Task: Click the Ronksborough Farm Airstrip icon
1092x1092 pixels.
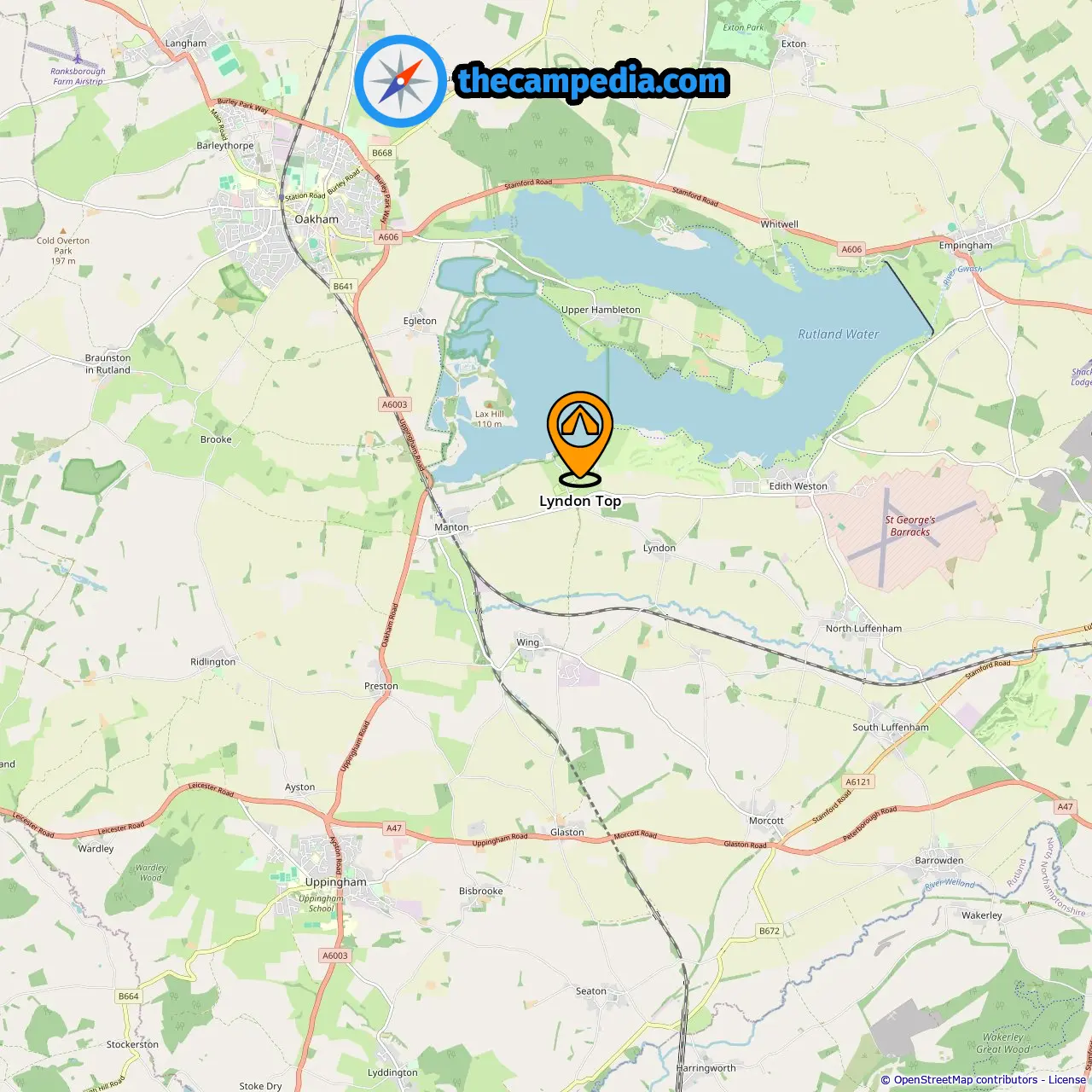Action: click(78, 59)
